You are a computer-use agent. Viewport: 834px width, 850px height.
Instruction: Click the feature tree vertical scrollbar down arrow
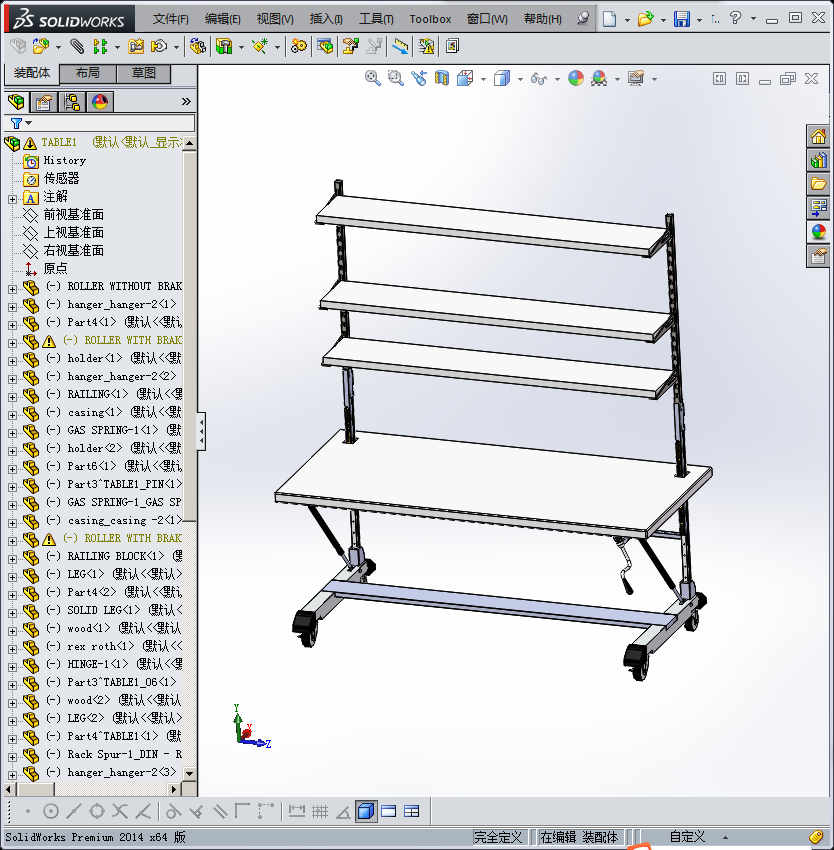pos(189,773)
